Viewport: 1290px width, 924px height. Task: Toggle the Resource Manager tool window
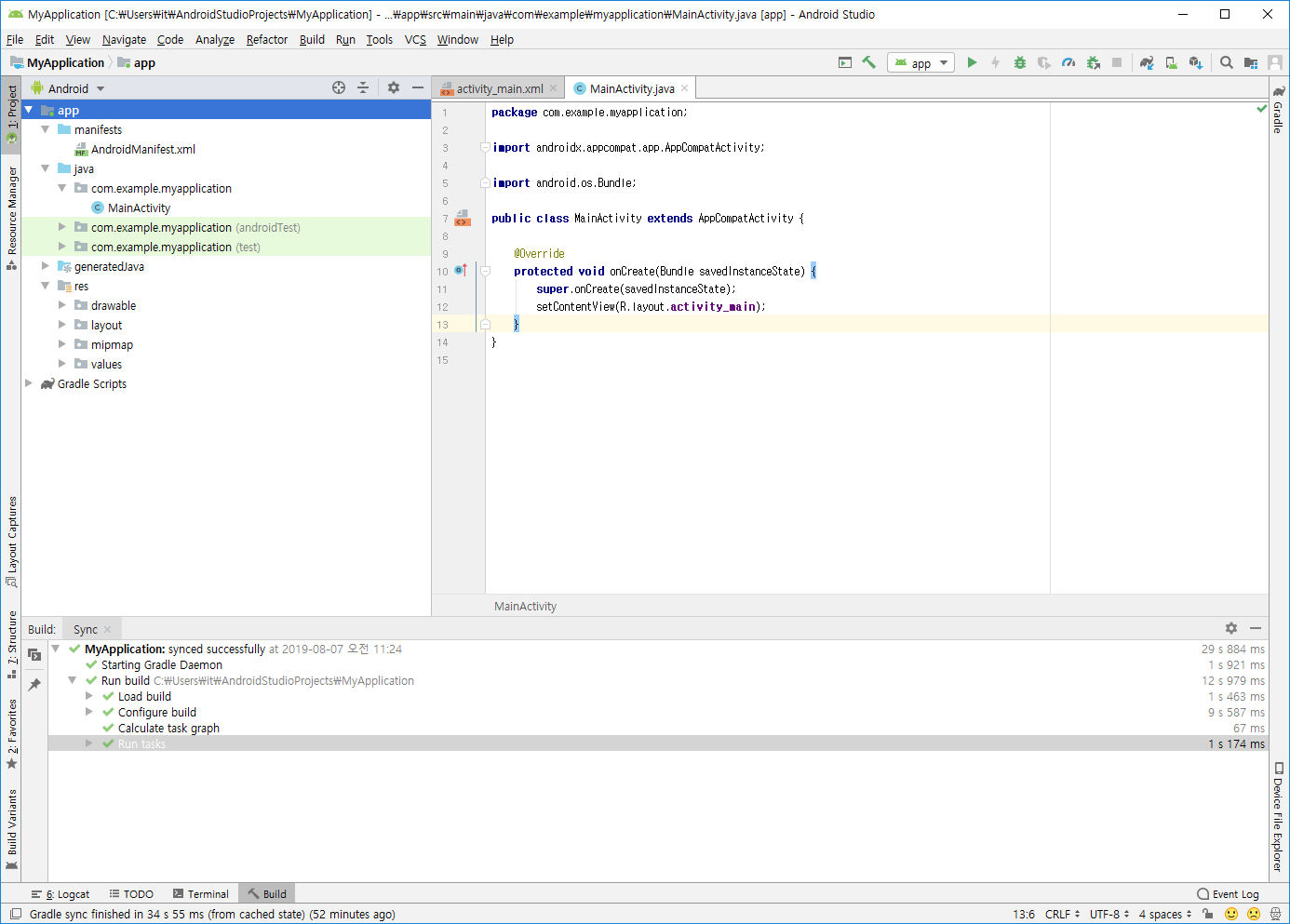[11, 219]
